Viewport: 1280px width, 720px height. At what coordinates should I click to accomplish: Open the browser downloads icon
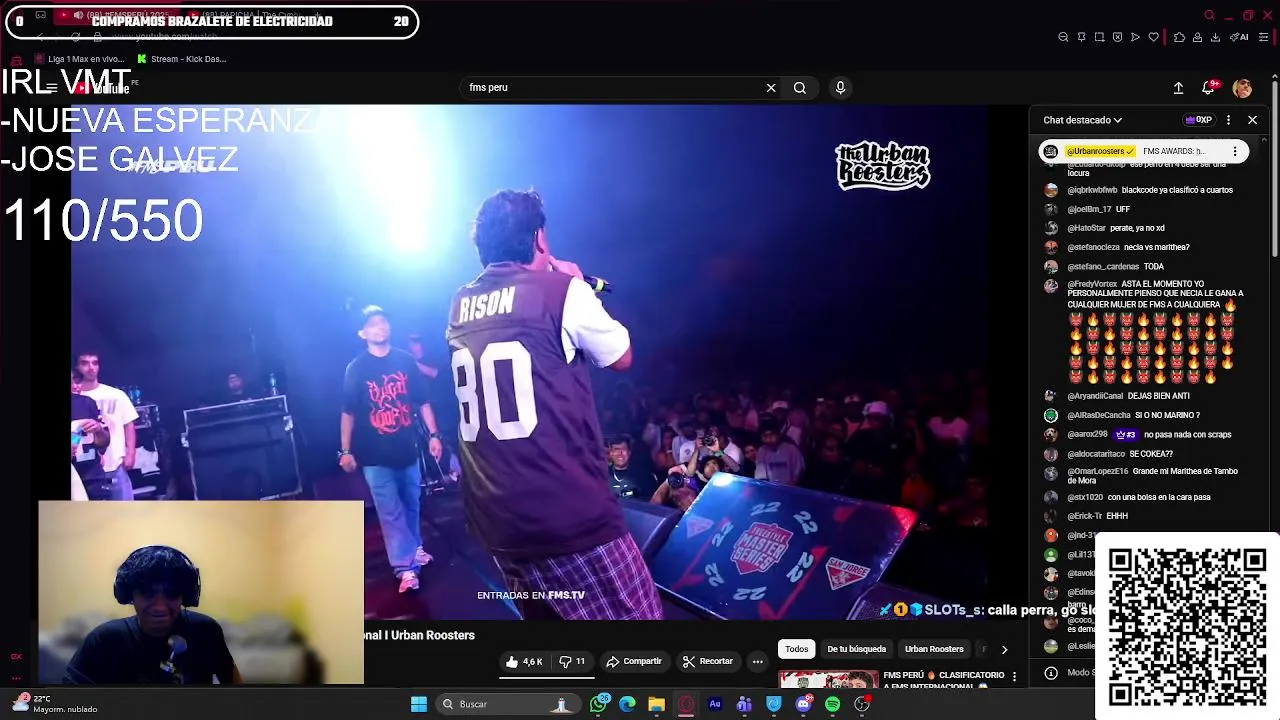coord(1215,37)
